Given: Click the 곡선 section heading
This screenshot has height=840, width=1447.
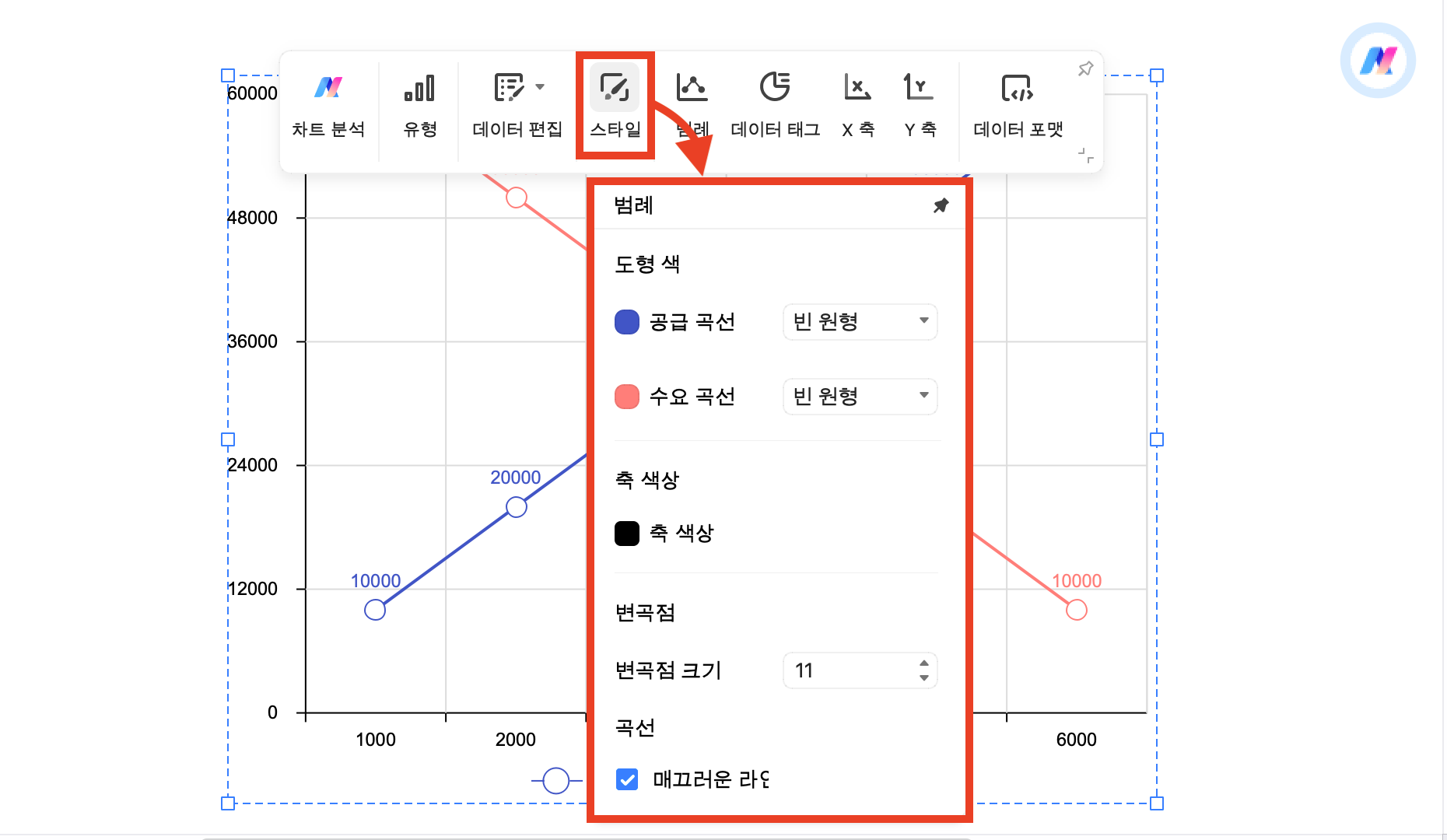Looking at the screenshot, I should 635,728.
